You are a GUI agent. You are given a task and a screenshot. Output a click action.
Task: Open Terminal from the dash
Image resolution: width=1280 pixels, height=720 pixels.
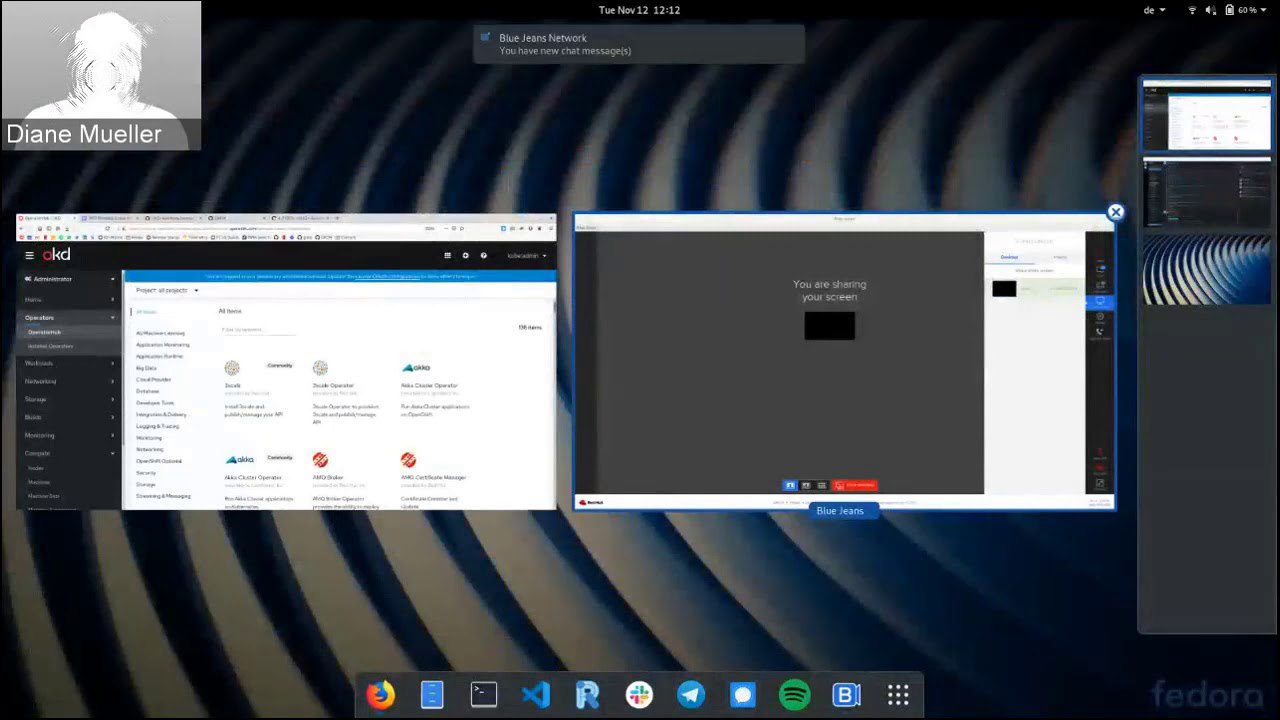point(484,694)
